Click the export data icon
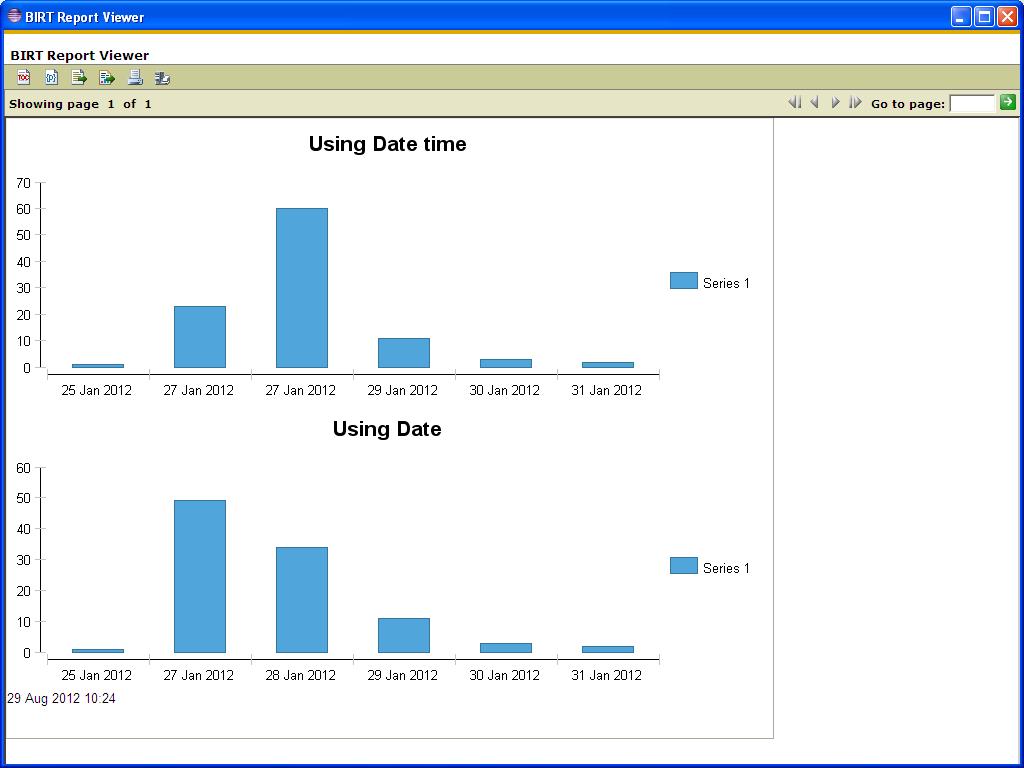1024x768 pixels. 79,78
